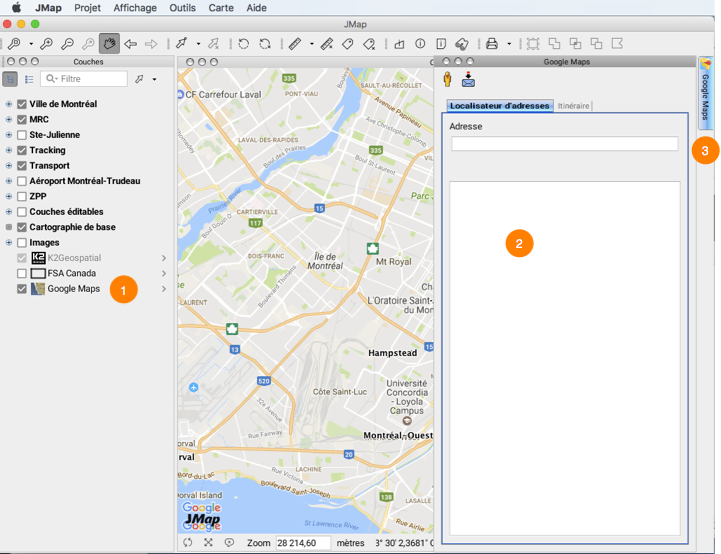721x554 pixels.
Task: Click the speech bubble icon in status bar
Action: click(229, 543)
